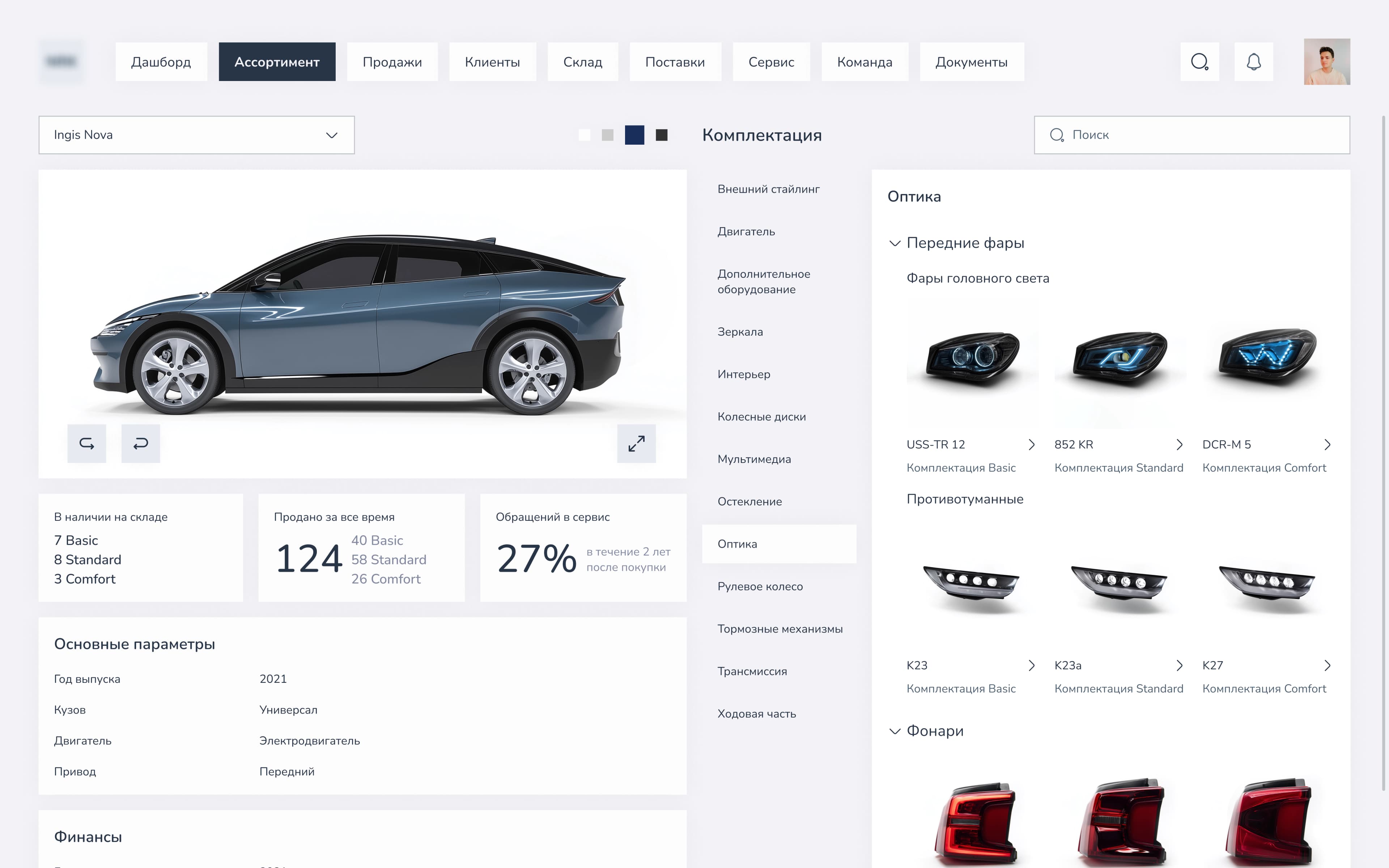Rotate the car view left with the rotation icon
The width and height of the screenshot is (1389, 868).
click(86, 443)
